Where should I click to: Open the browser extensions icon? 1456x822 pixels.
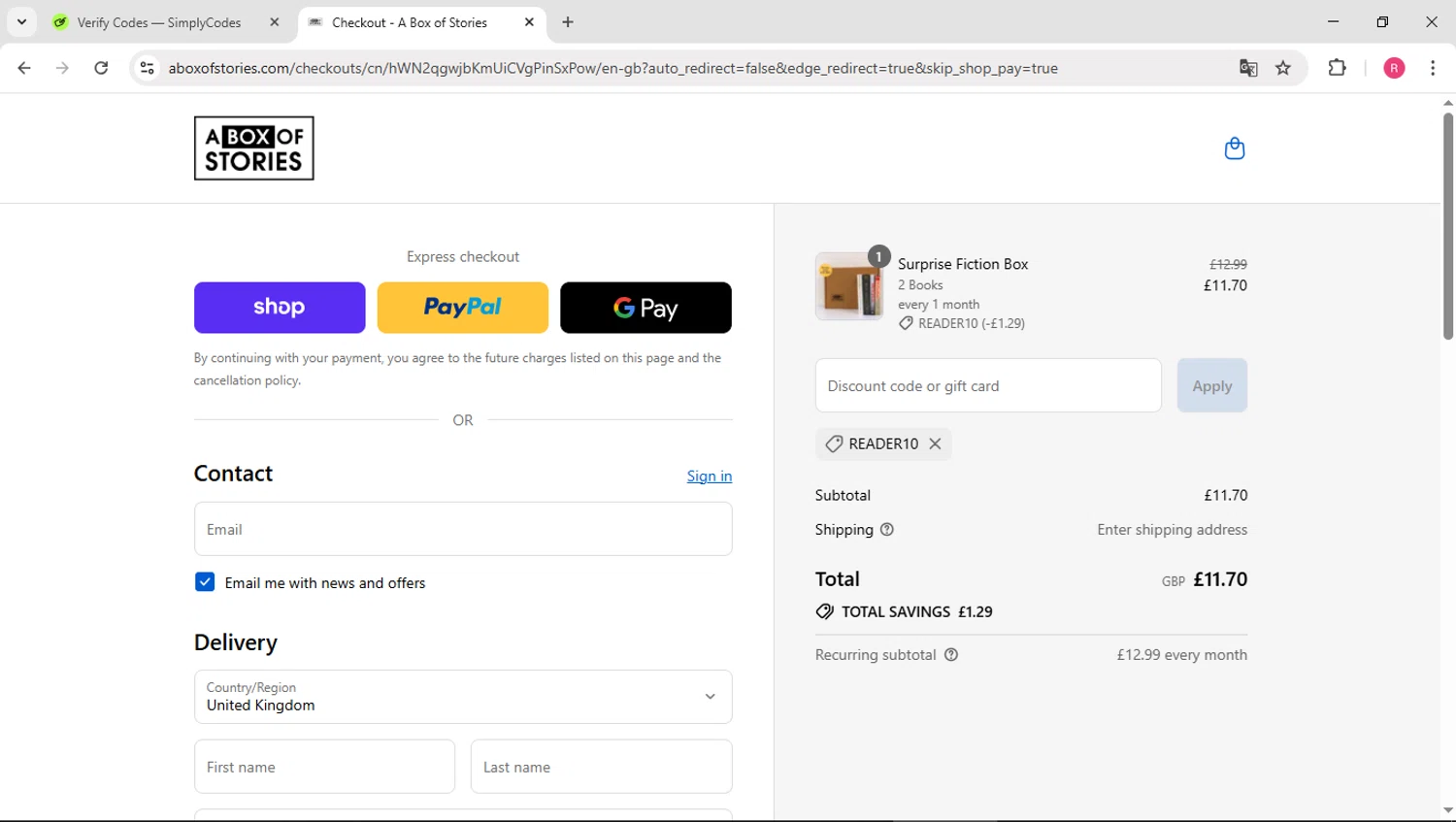pos(1338,68)
